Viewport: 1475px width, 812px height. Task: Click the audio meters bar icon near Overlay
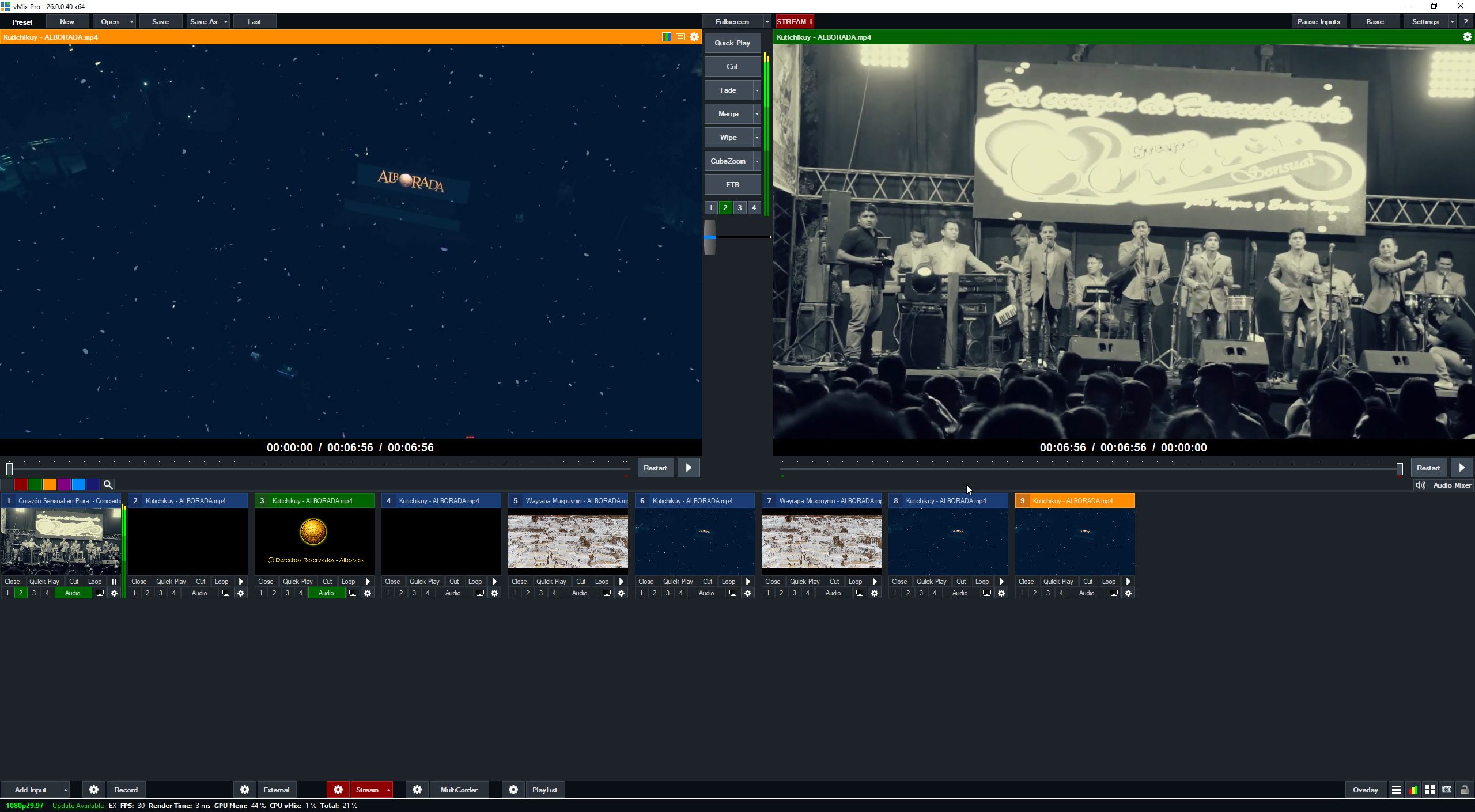(1414, 790)
